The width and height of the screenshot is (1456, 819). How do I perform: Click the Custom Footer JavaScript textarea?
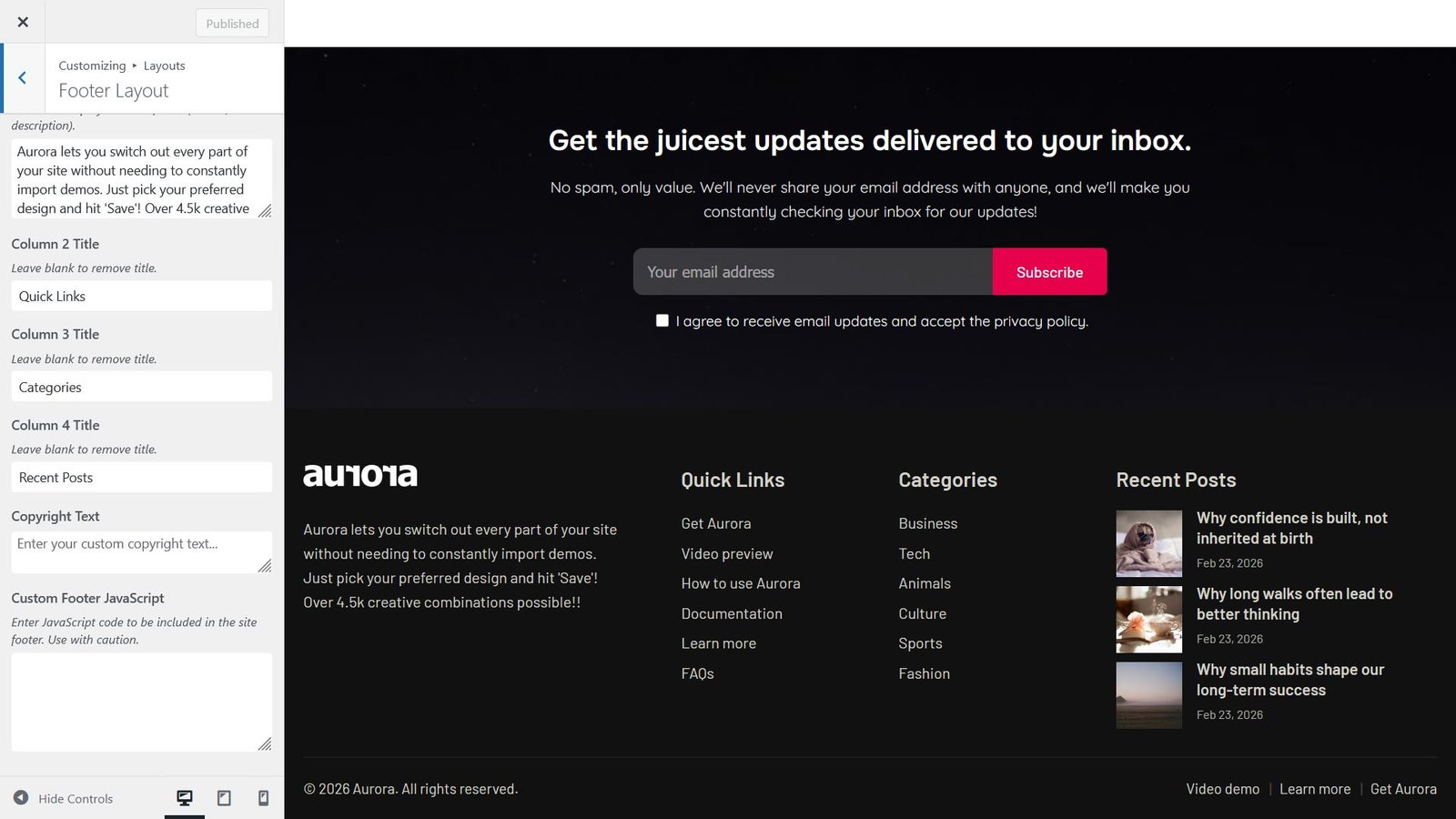(141, 702)
